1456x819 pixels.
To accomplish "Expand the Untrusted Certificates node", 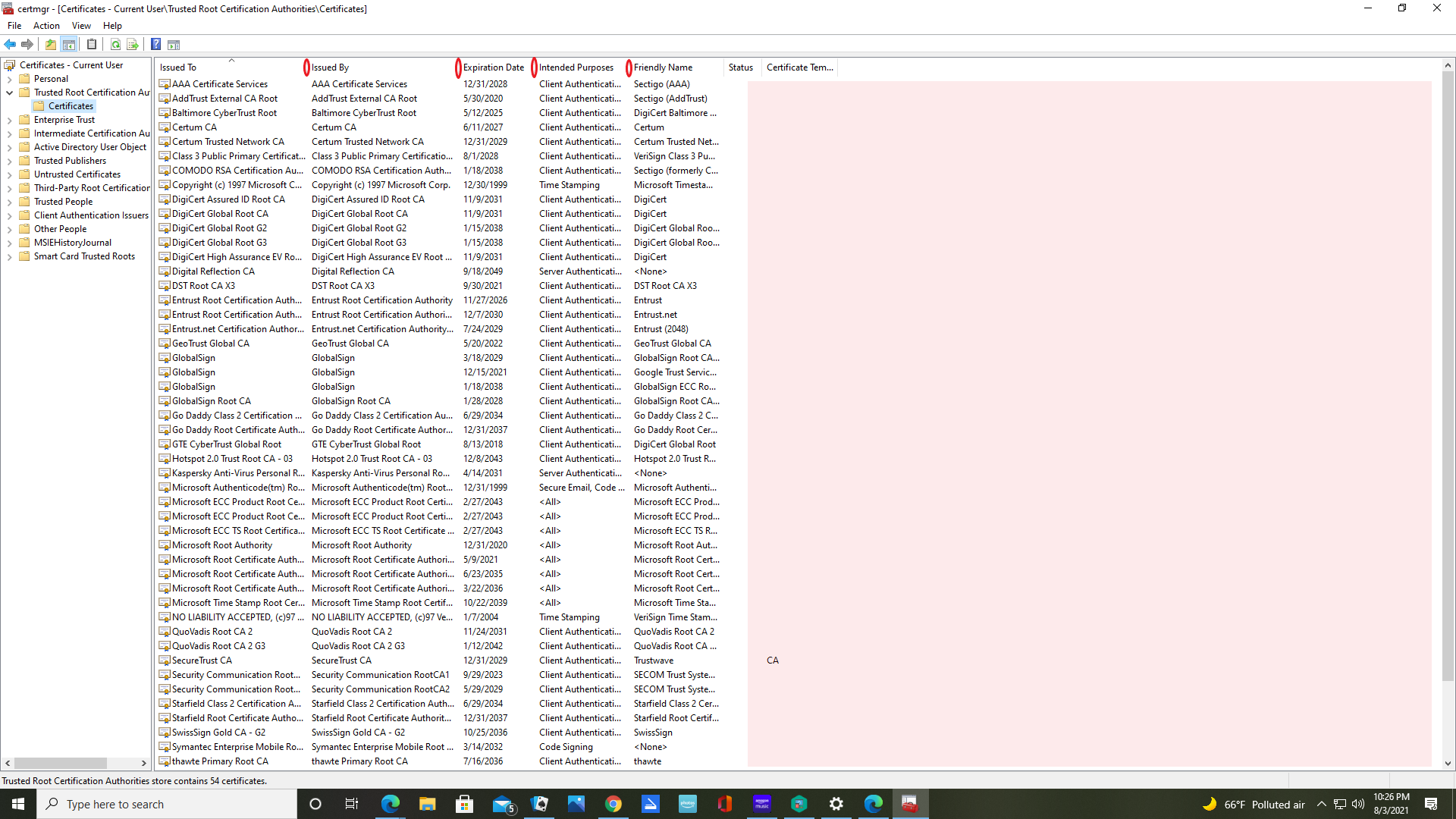I will click(x=9, y=174).
